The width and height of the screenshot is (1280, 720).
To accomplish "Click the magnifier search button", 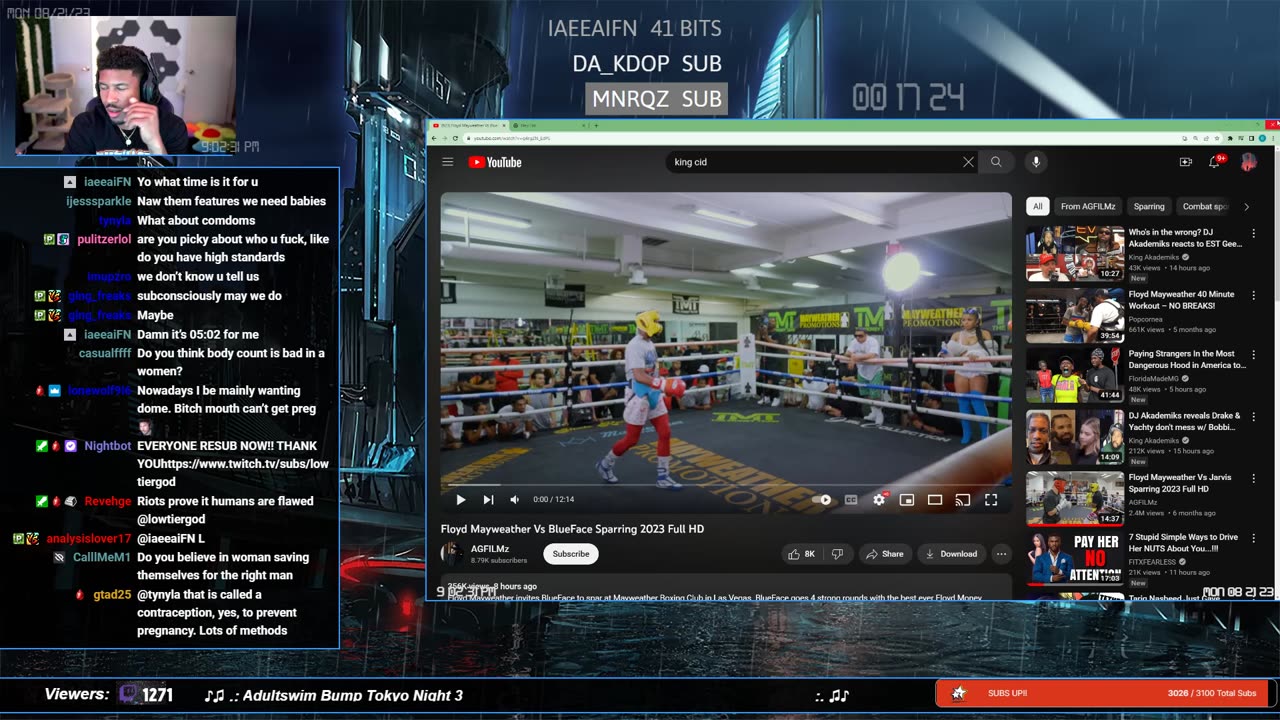I will [x=996, y=162].
